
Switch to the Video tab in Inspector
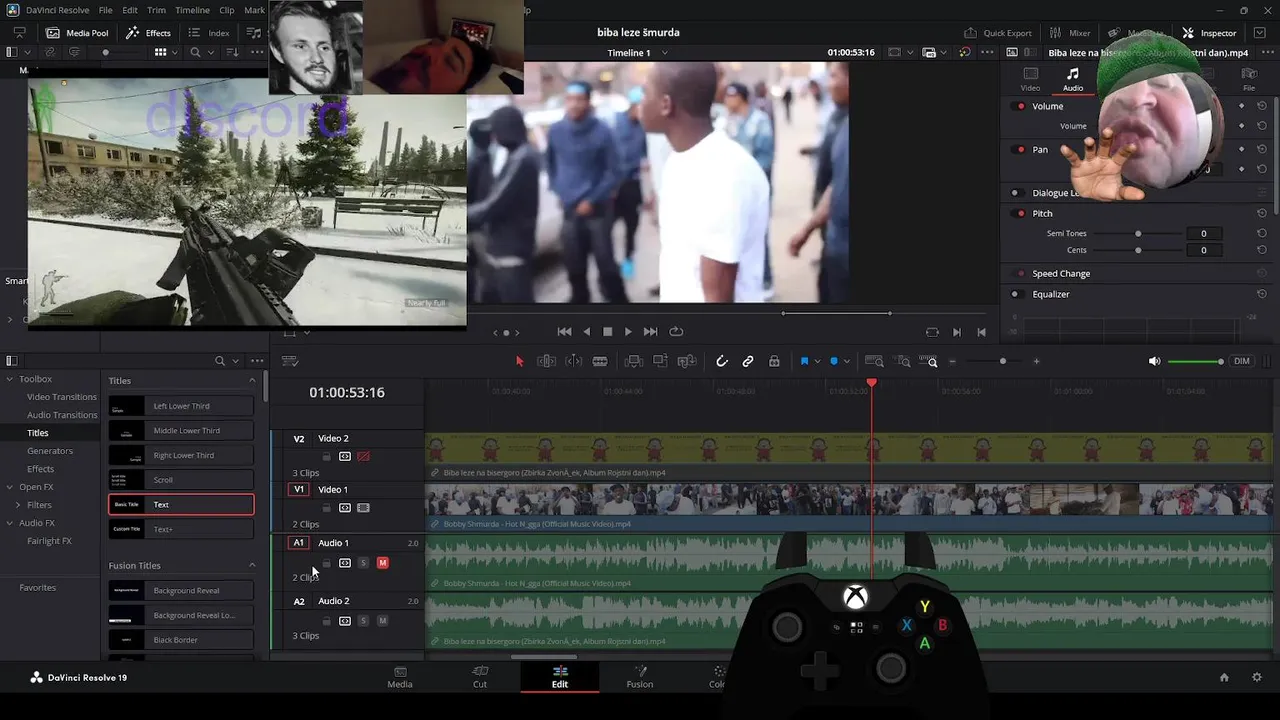point(1030,80)
